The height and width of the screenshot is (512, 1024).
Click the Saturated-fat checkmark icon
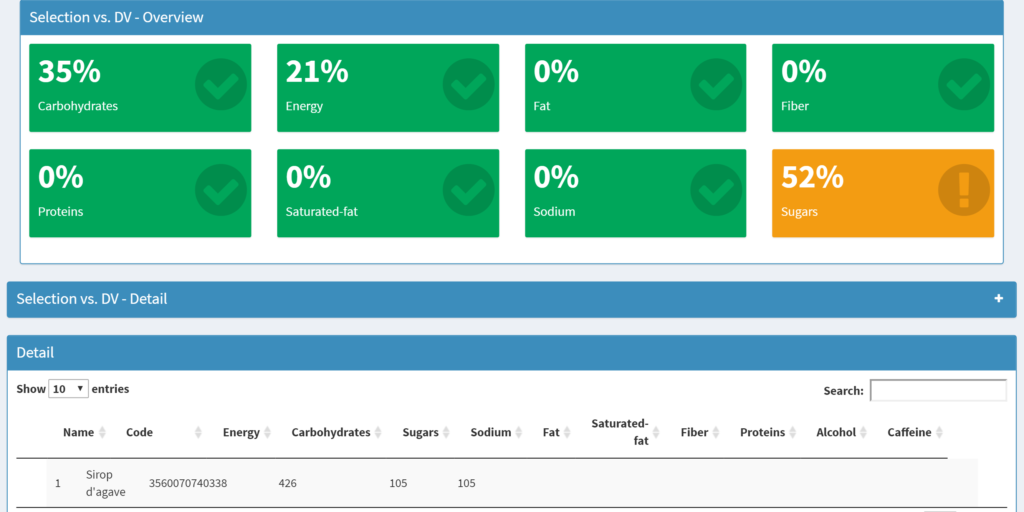(x=467, y=190)
